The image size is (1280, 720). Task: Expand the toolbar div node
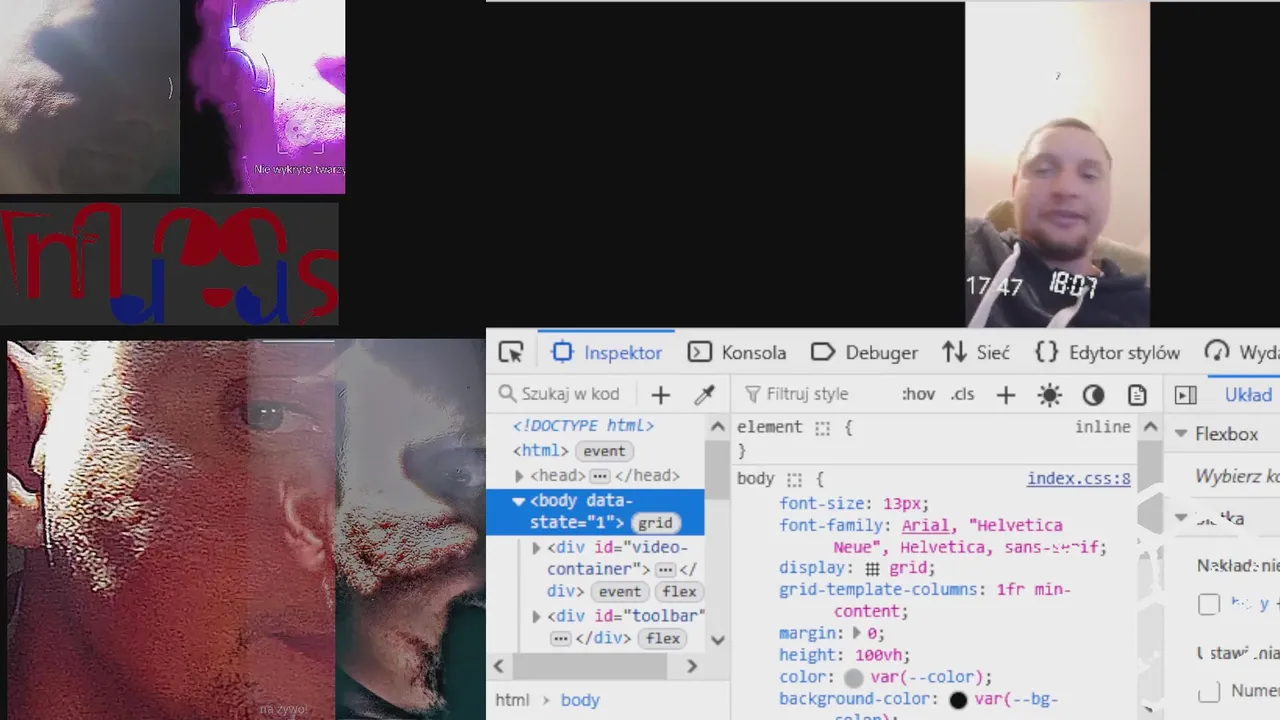[x=536, y=616]
